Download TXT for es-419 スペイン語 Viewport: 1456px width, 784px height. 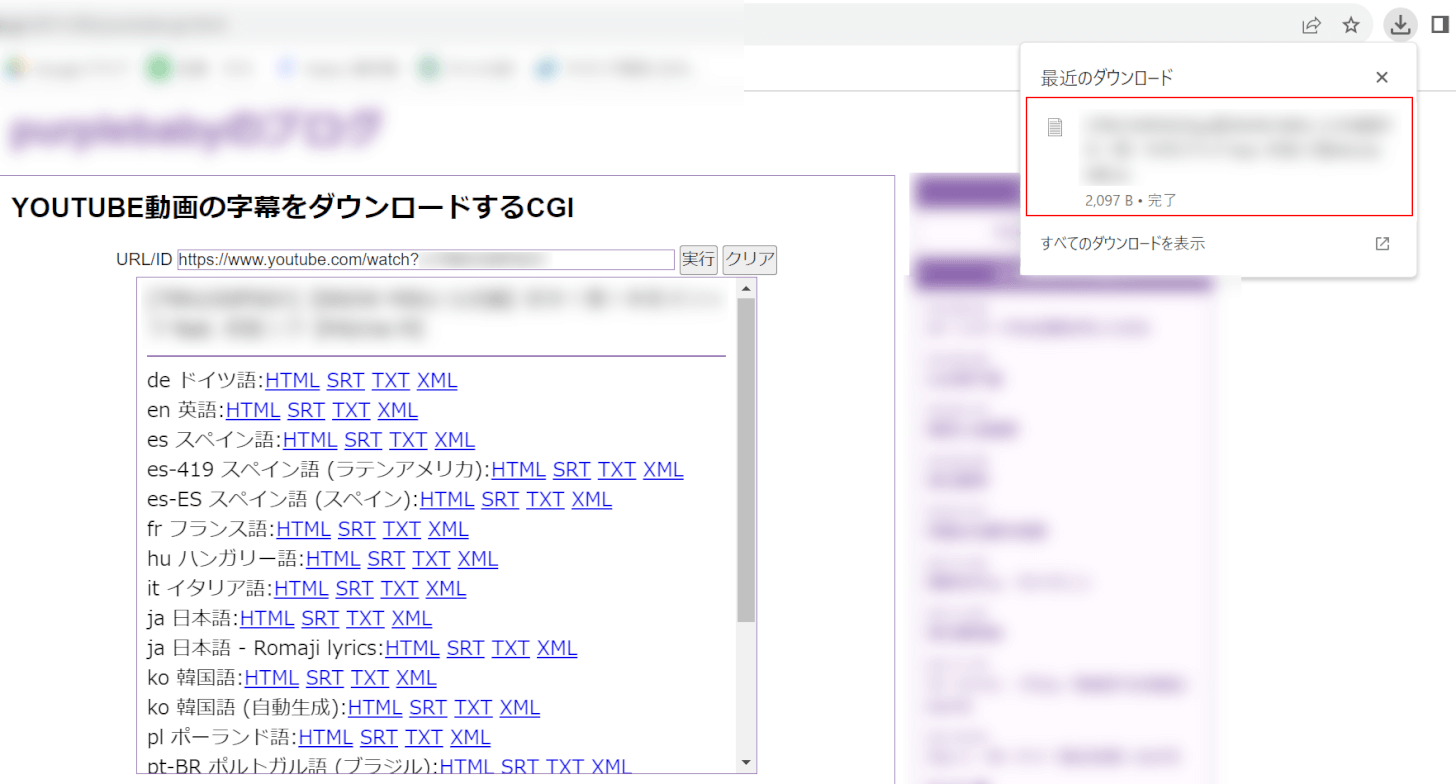[x=617, y=470]
